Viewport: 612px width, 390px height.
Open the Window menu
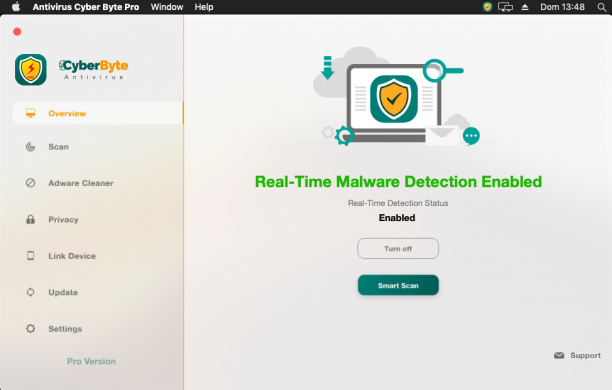[167, 7]
